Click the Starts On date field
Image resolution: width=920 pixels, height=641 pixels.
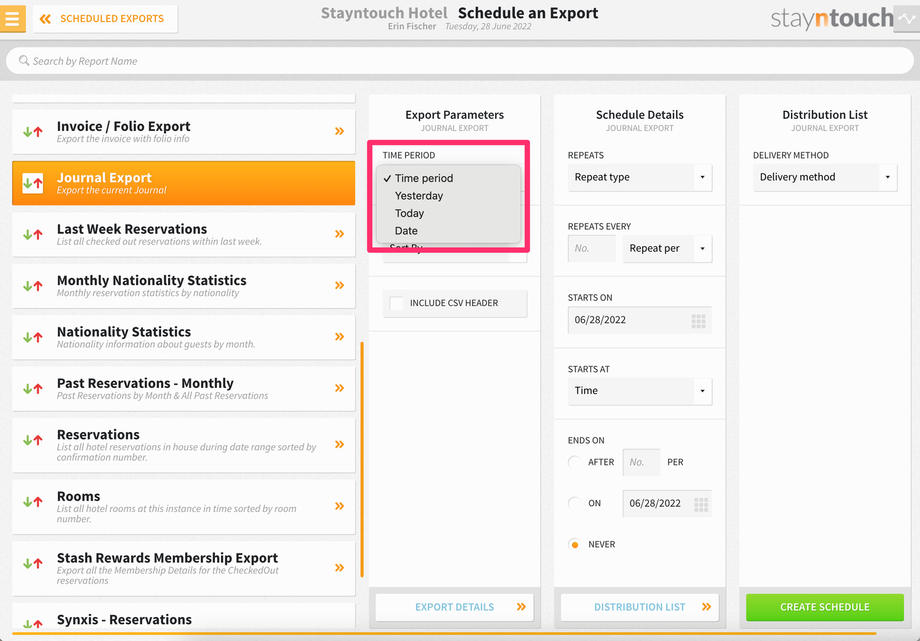pos(640,320)
